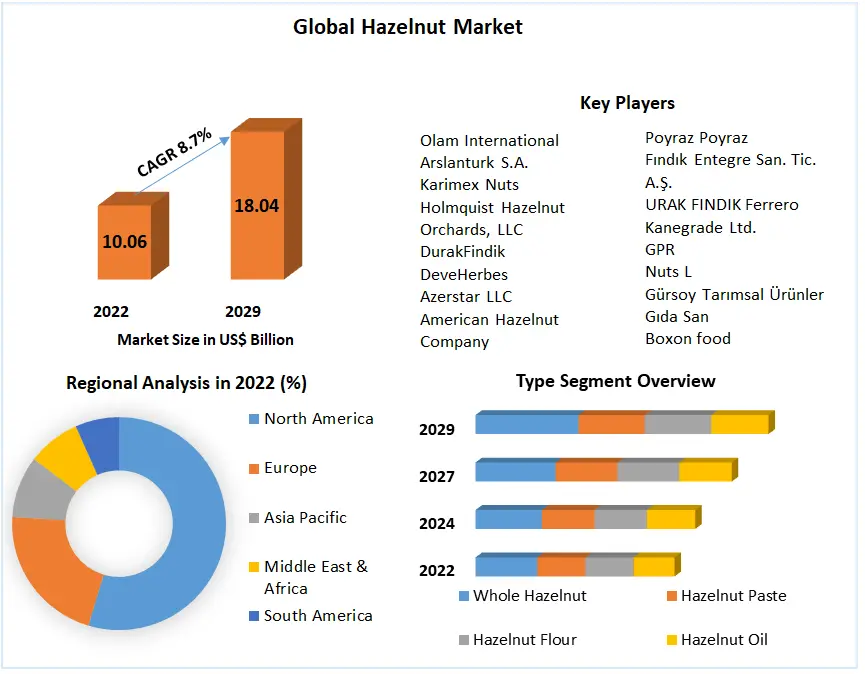Select the Europe legend swatch

pyautogui.click(x=252, y=468)
